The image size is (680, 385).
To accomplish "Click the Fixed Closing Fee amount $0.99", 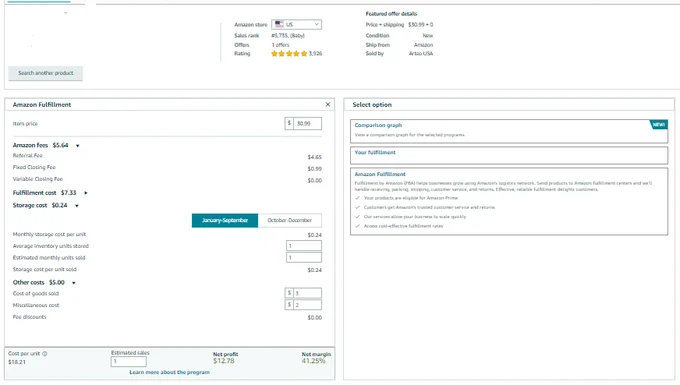I will 315,169.
